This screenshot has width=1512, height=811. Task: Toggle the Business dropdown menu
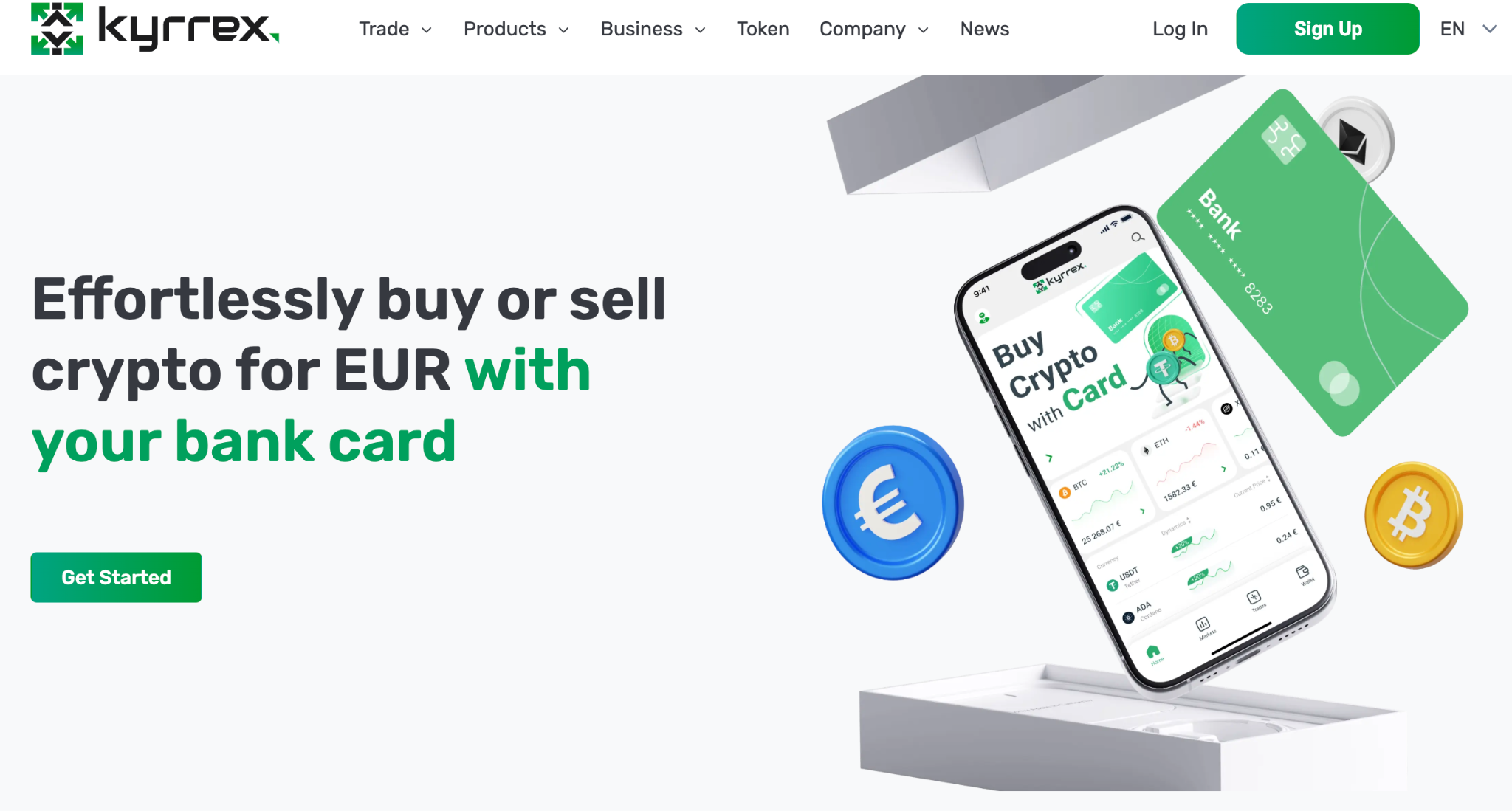coord(653,29)
